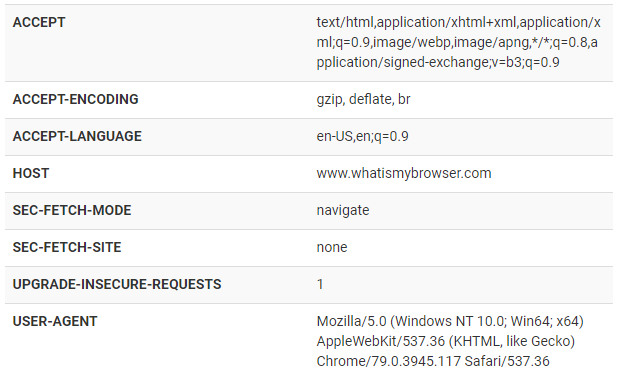This screenshot has height=389, width=618.
Task: Click the en-US,en;q=0.9 value
Action: point(363,136)
